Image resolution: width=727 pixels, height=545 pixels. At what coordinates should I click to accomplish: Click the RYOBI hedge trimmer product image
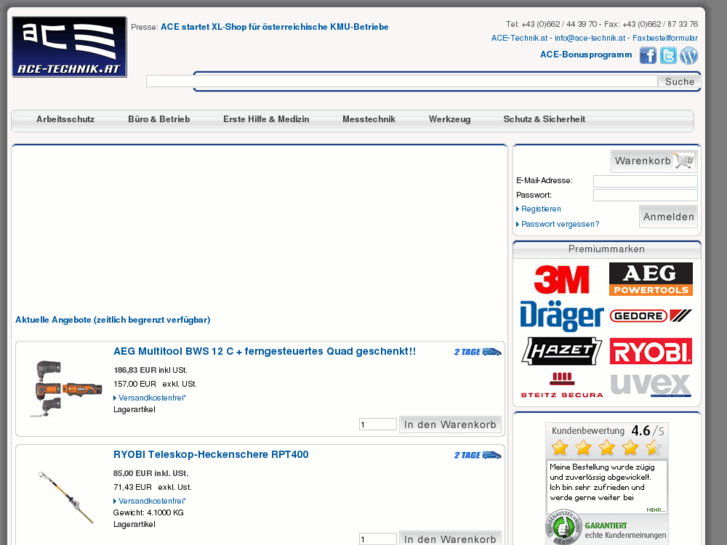[x=66, y=498]
